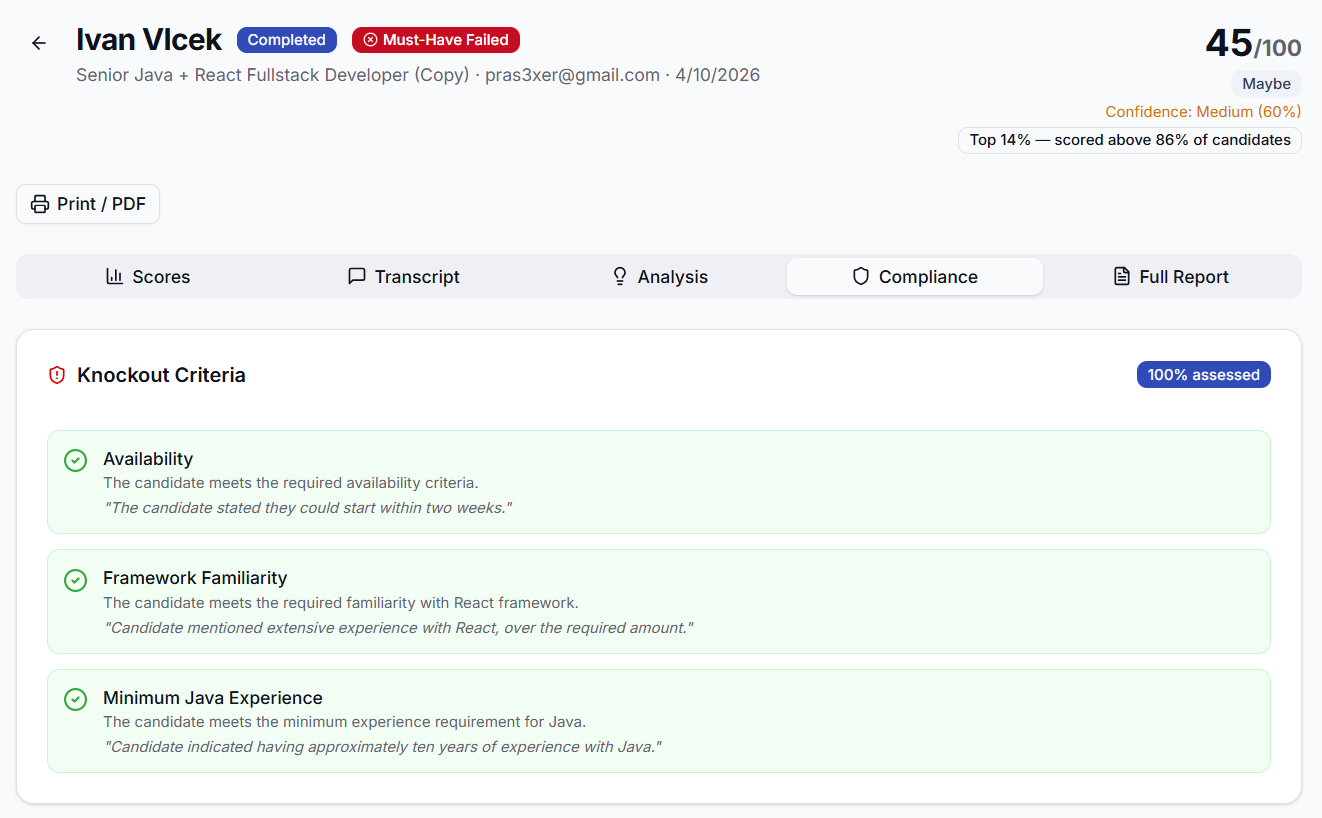Click the red shield icon beside Knockout Criteria
1322x818 pixels.
(57, 374)
